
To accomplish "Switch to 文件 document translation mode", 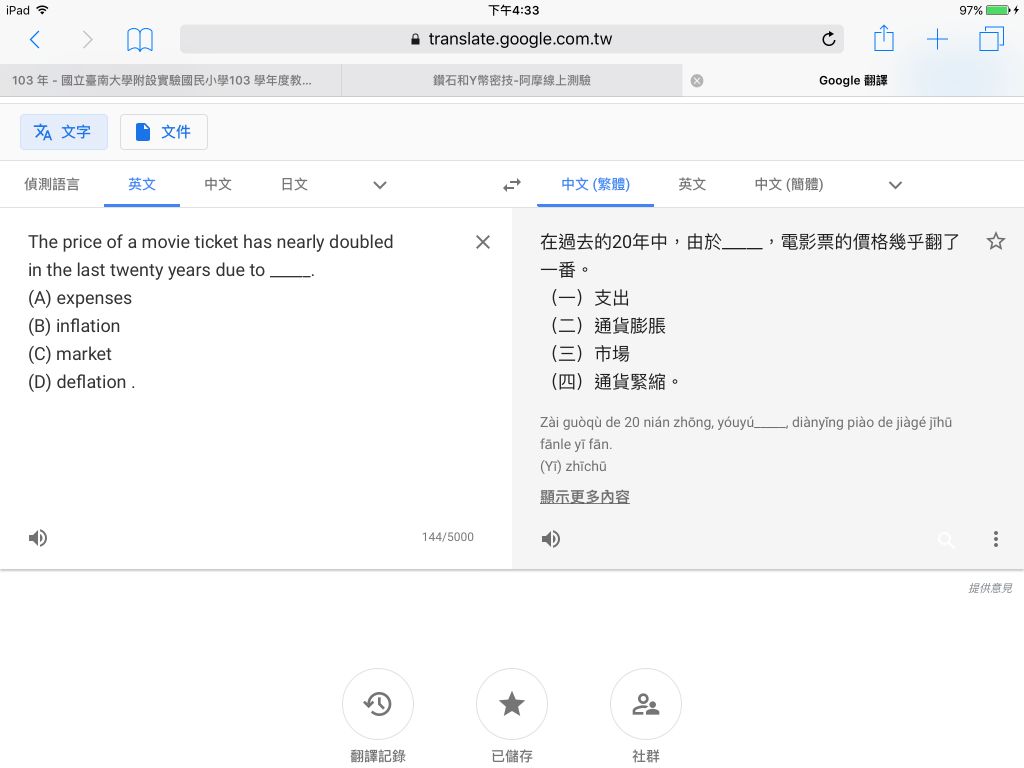I will (x=163, y=131).
